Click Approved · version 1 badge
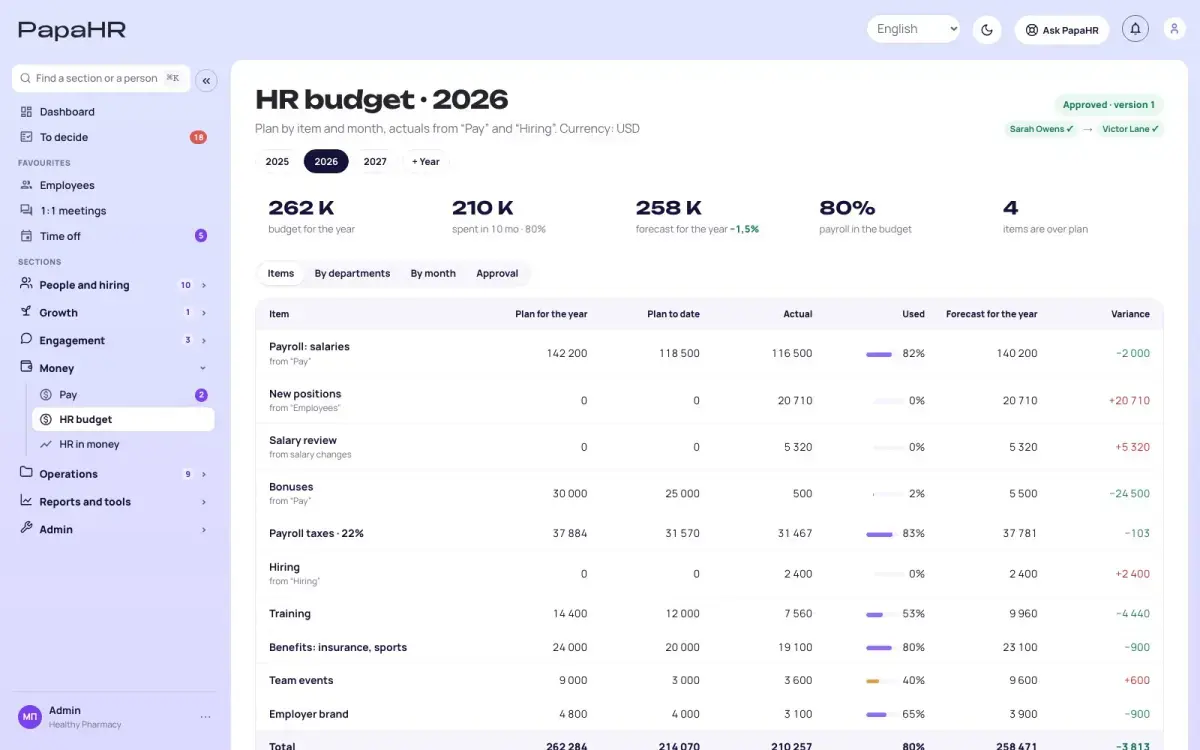Viewport: 1200px width, 750px height. 1109,105
